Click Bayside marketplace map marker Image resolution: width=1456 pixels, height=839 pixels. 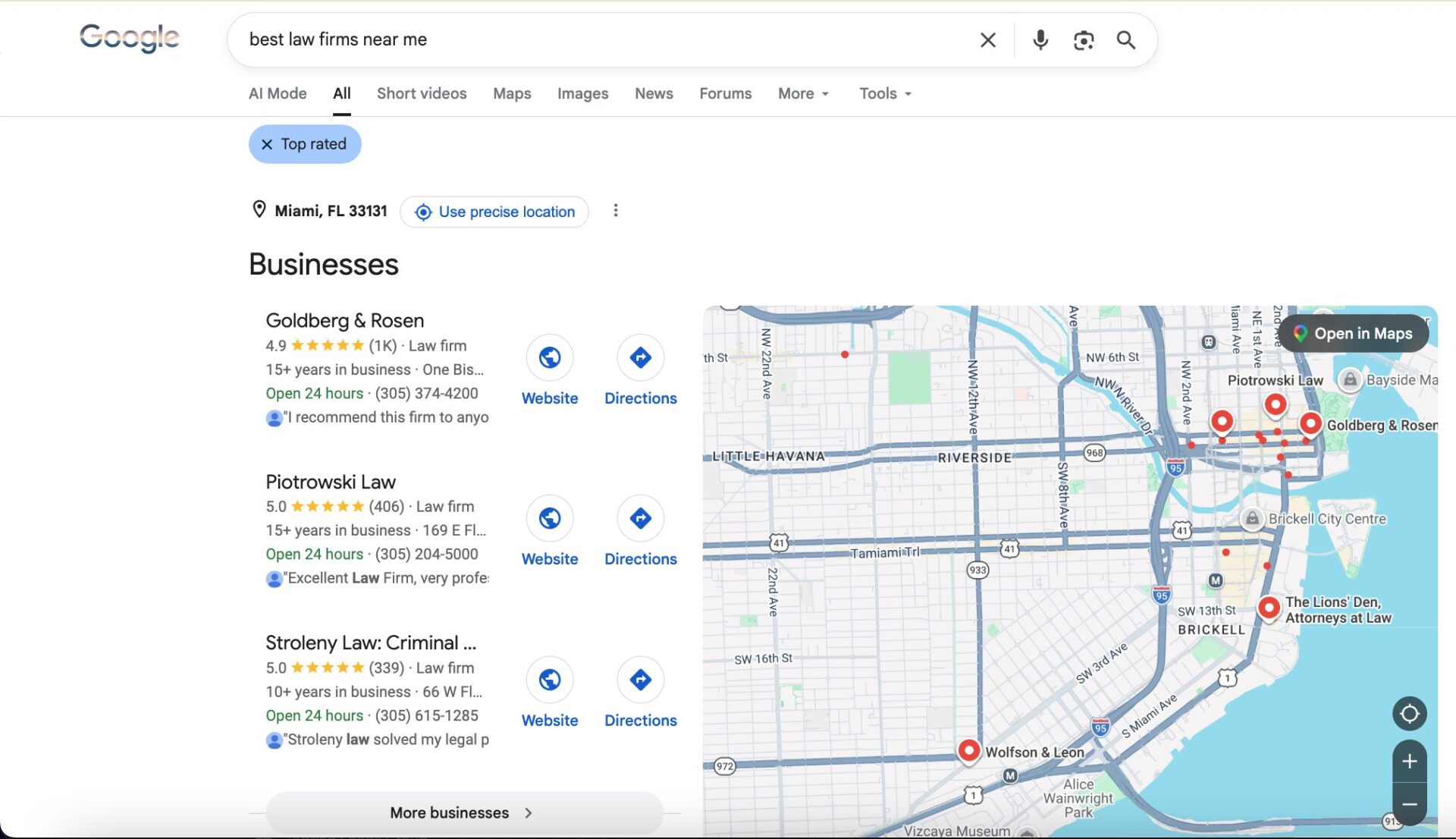pos(1350,379)
